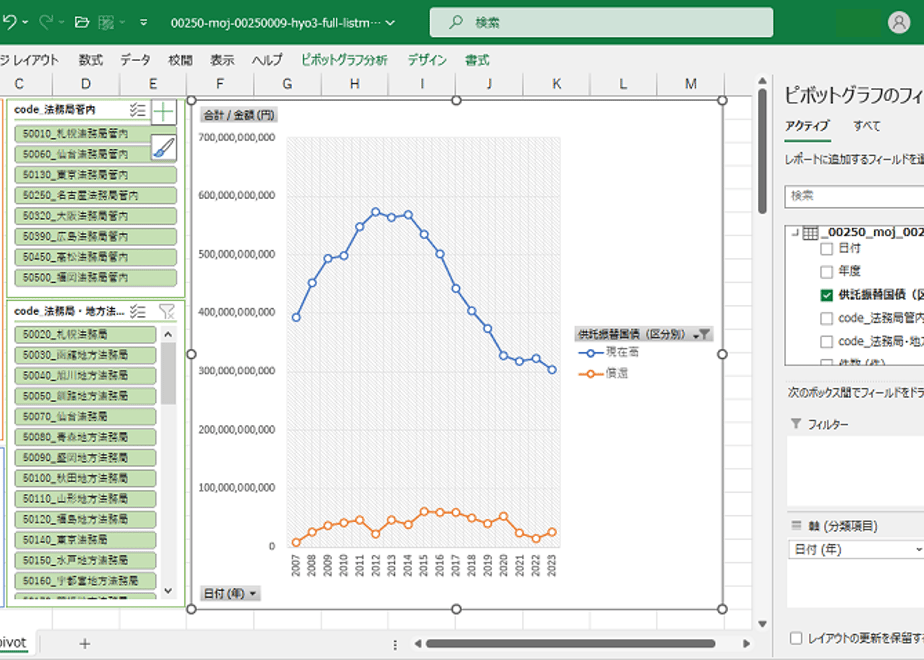Open the 書式 ribbon tab
Viewport: 924px width, 660px height.
click(477, 60)
